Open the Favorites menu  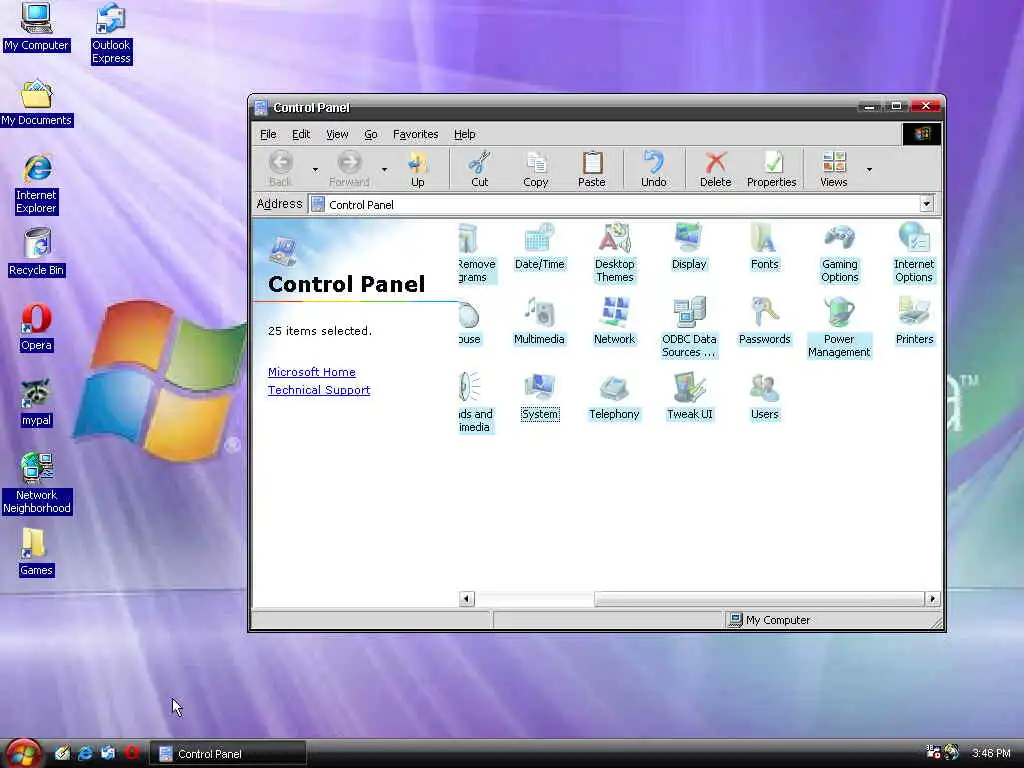415,134
